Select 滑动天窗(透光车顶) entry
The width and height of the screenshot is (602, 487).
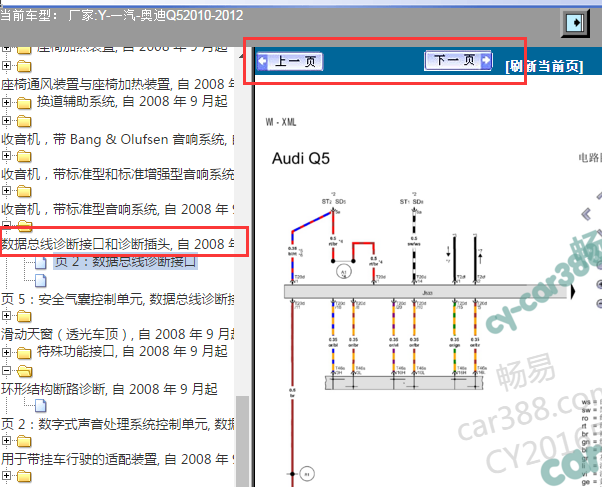pos(117,334)
